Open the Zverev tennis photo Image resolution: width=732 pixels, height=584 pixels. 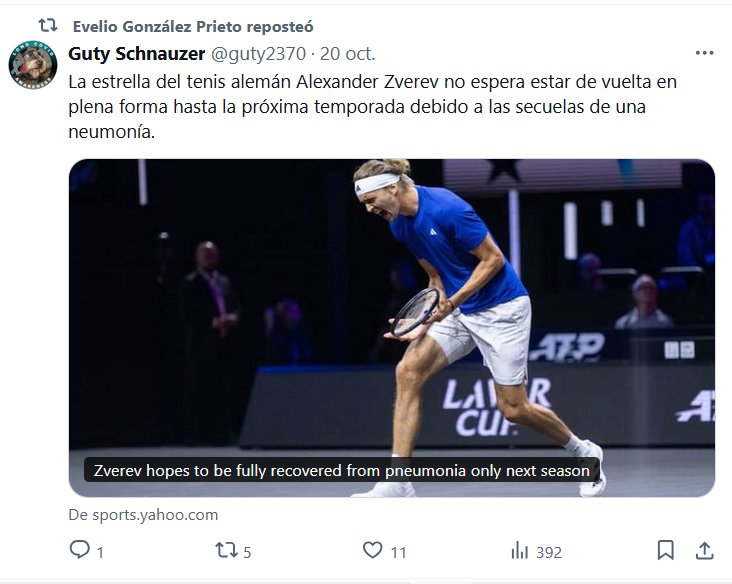click(391, 300)
